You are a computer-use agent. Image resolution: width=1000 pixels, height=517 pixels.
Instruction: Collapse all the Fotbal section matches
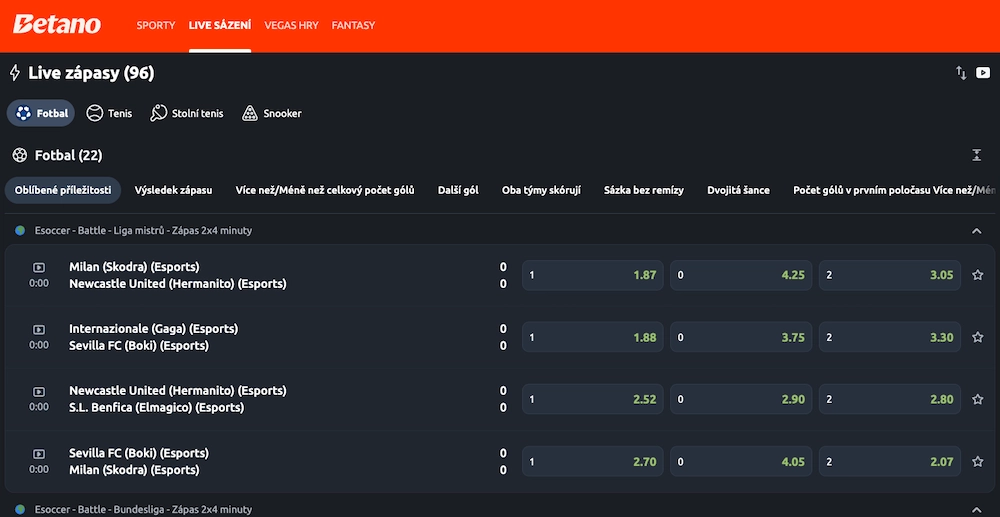click(x=976, y=155)
